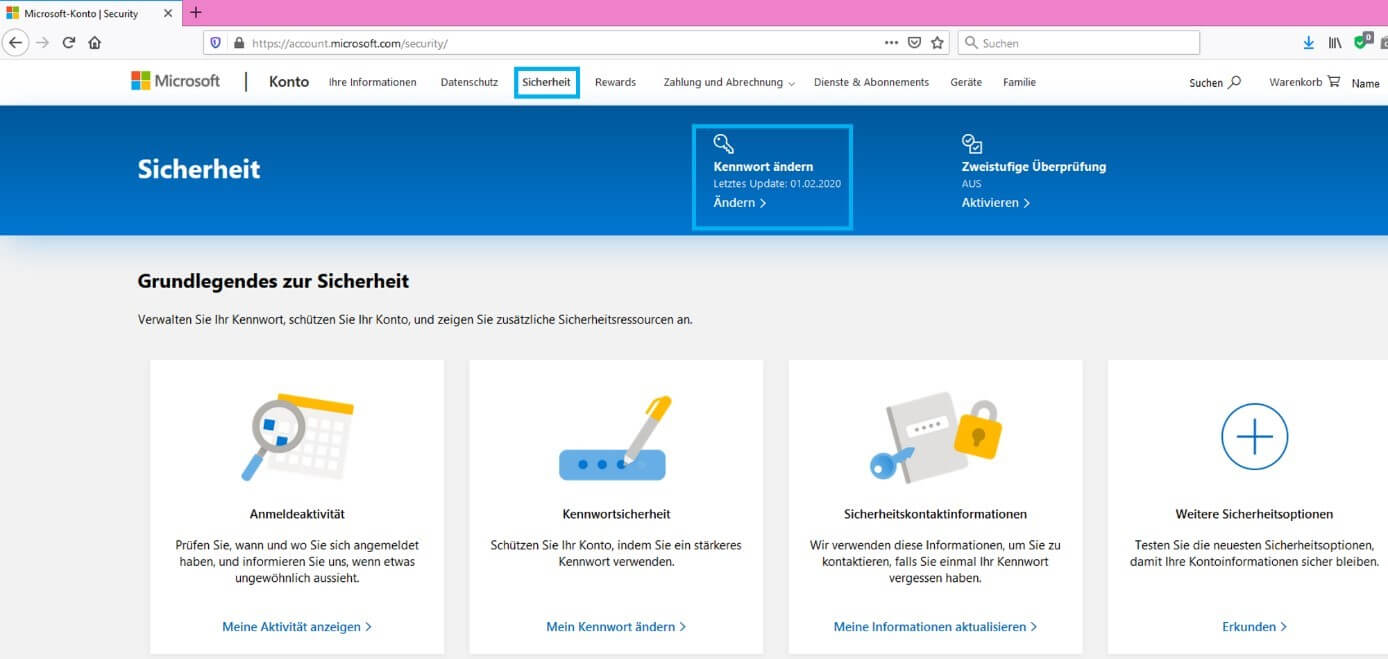Open the Firefox downloads arrow
Viewport: 1388px width, 659px height.
coord(1309,43)
